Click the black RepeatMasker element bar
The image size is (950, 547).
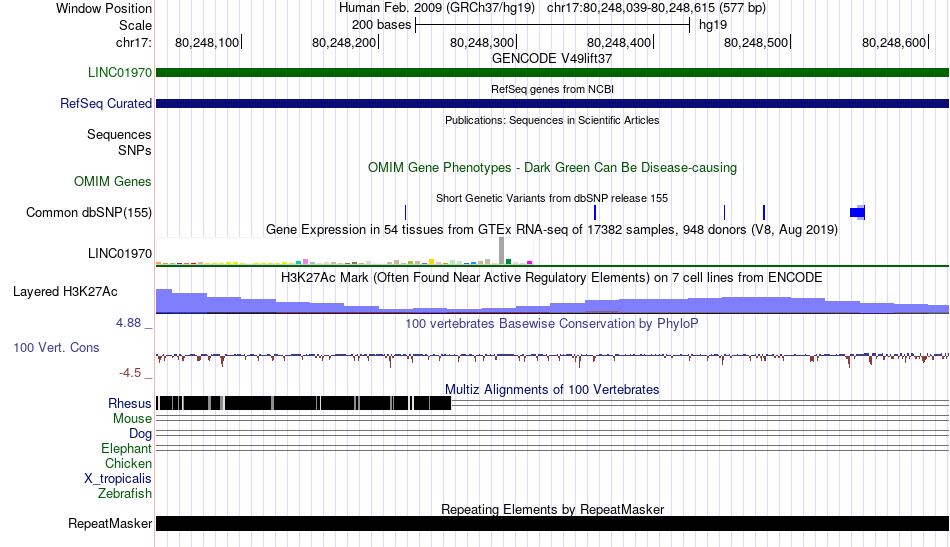(x=553, y=523)
